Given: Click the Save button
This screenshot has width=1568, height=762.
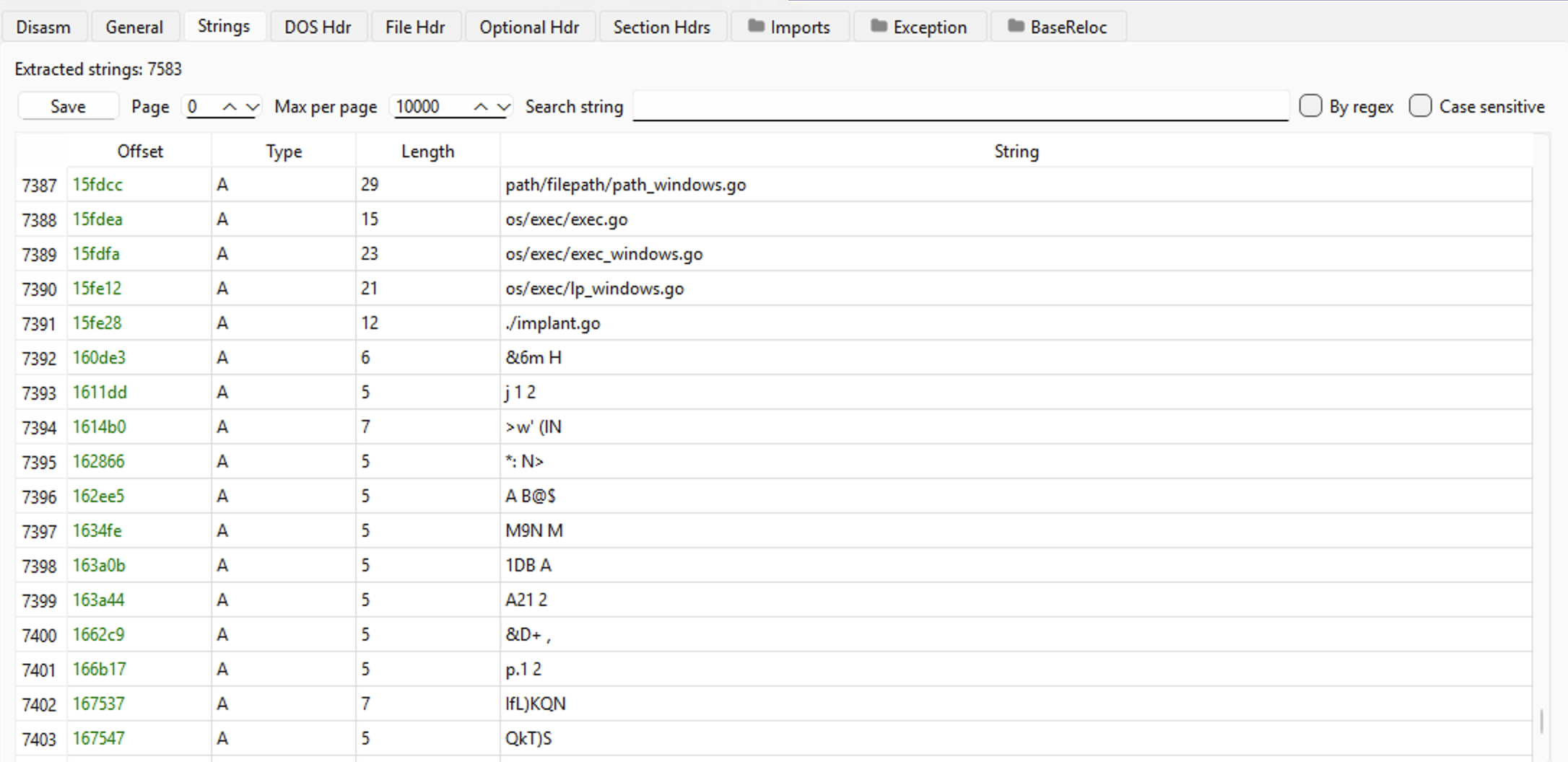Looking at the screenshot, I should coord(68,107).
